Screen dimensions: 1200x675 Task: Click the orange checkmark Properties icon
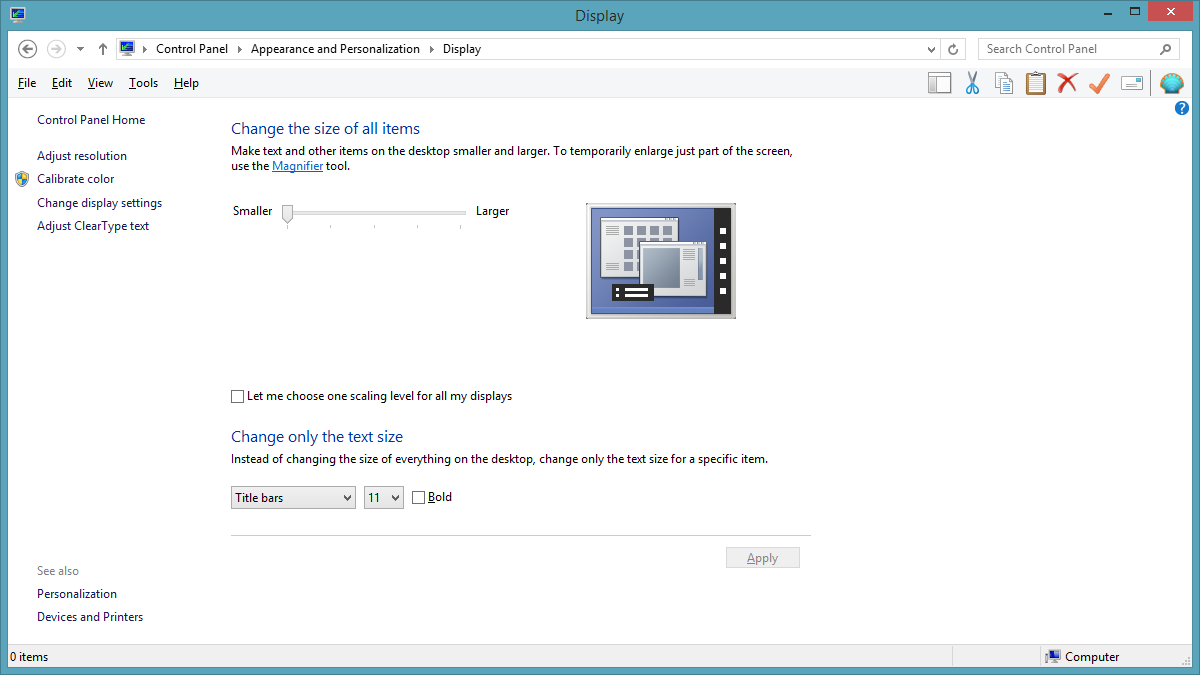coord(1099,83)
